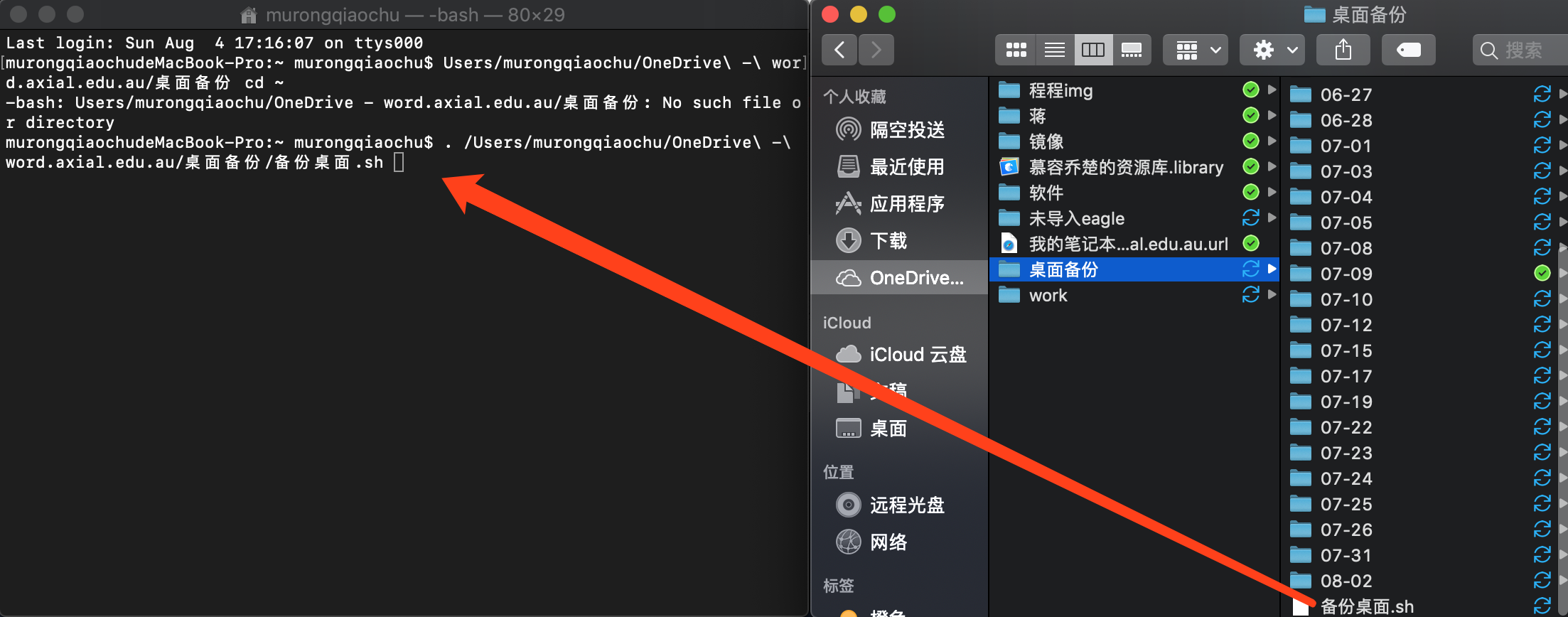Select the 桌面备份 folder row
The image size is (1568, 617).
coord(1134,269)
